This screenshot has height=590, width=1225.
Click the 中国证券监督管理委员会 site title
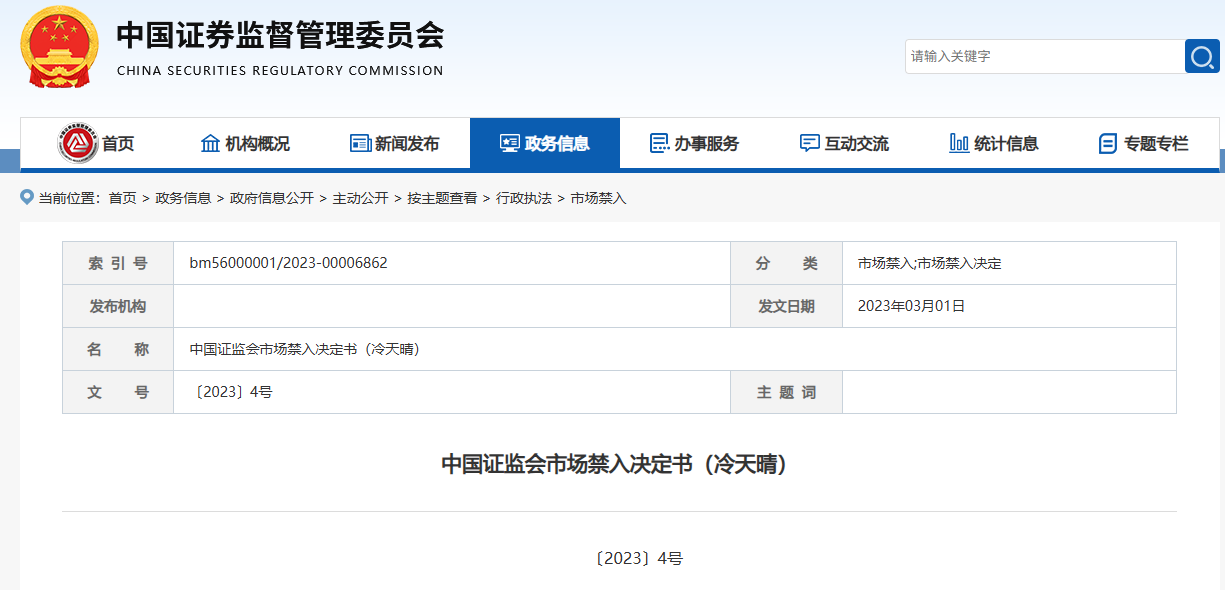(x=280, y=37)
